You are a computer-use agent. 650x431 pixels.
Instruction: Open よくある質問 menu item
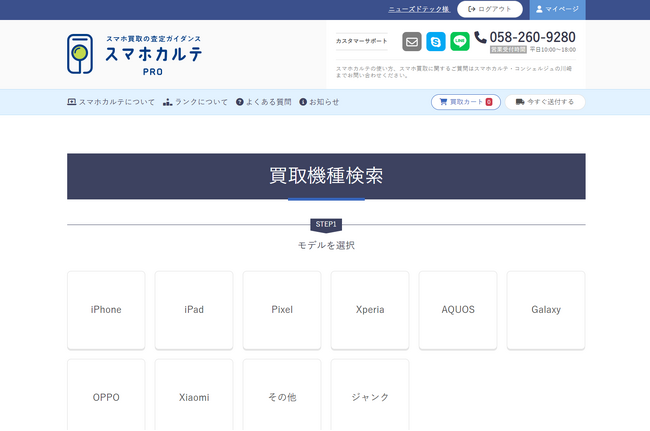264,102
